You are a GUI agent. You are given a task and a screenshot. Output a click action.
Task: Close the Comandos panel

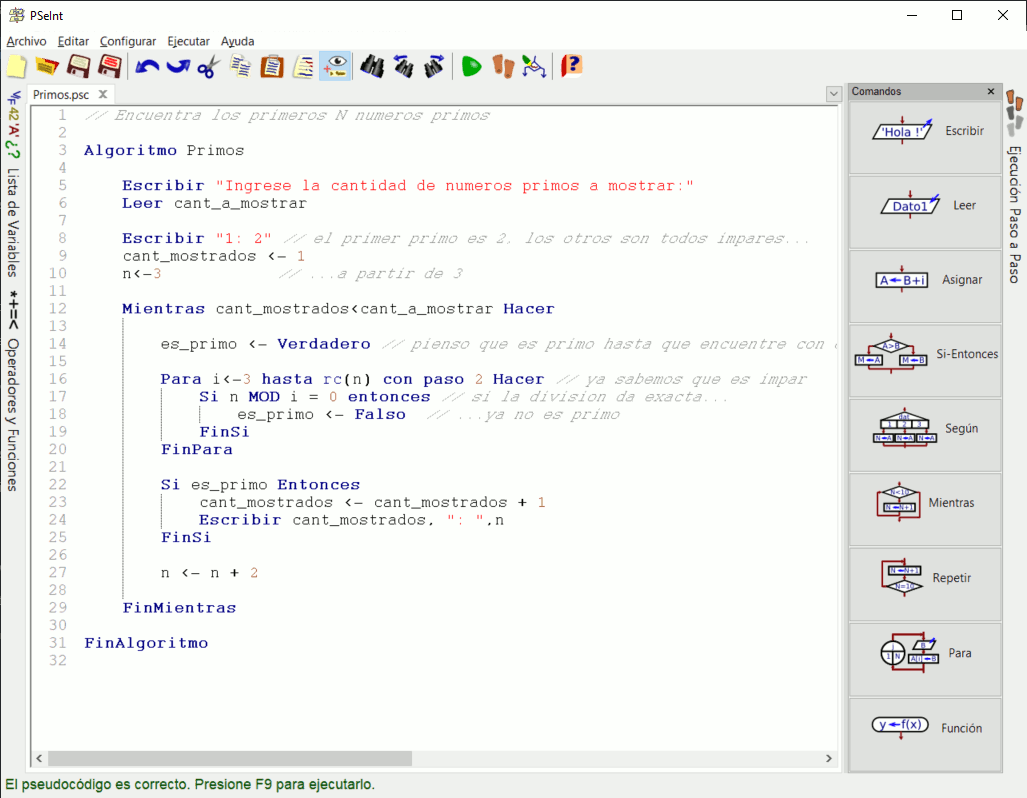point(991,92)
